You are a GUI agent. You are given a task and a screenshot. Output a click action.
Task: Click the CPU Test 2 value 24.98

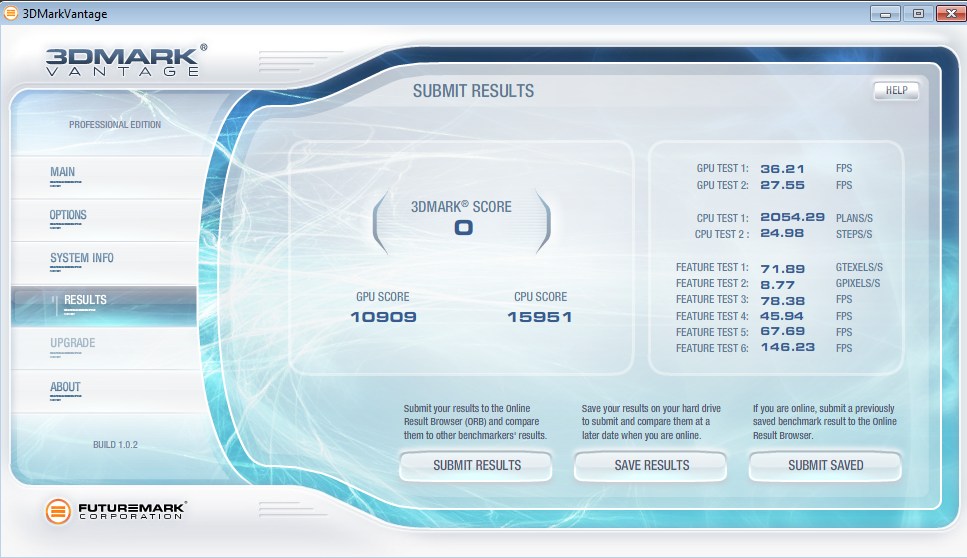[x=781, y=233]
